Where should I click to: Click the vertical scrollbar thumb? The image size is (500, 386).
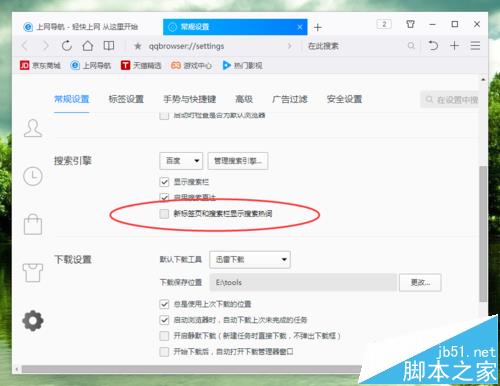click(483, 233)
